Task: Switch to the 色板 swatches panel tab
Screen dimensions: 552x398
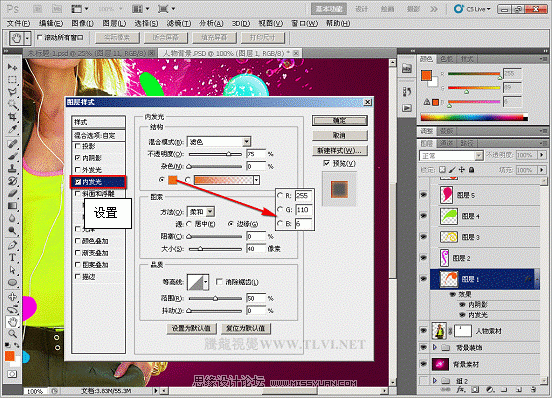Action: [x=447, y=59]
